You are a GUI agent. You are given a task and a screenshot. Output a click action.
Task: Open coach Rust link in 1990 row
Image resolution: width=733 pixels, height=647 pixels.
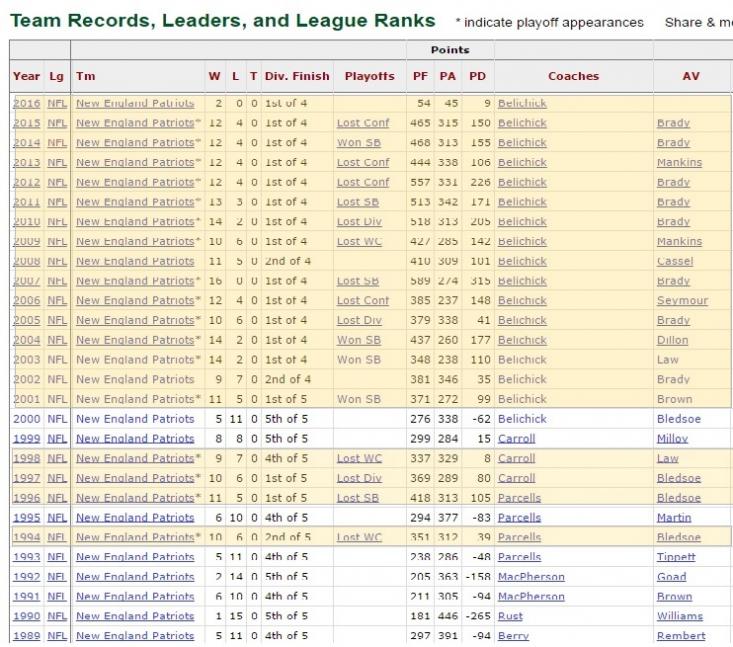[x=510, y=616]
